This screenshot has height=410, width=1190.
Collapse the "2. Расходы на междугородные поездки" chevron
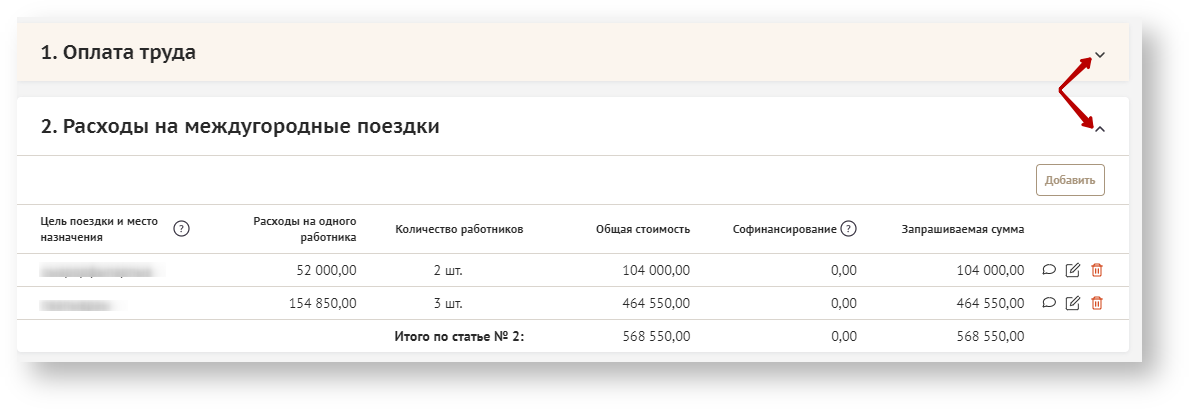coord(1100,129)
